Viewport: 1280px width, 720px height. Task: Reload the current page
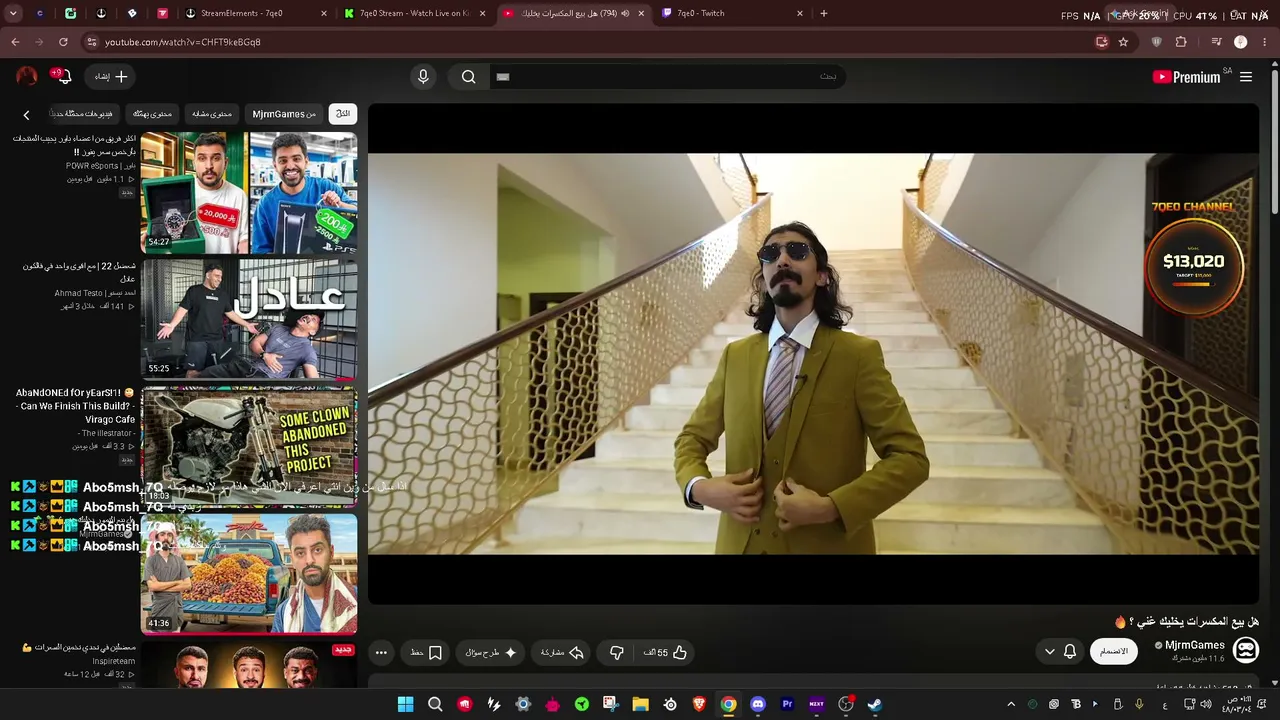(63, 42)
